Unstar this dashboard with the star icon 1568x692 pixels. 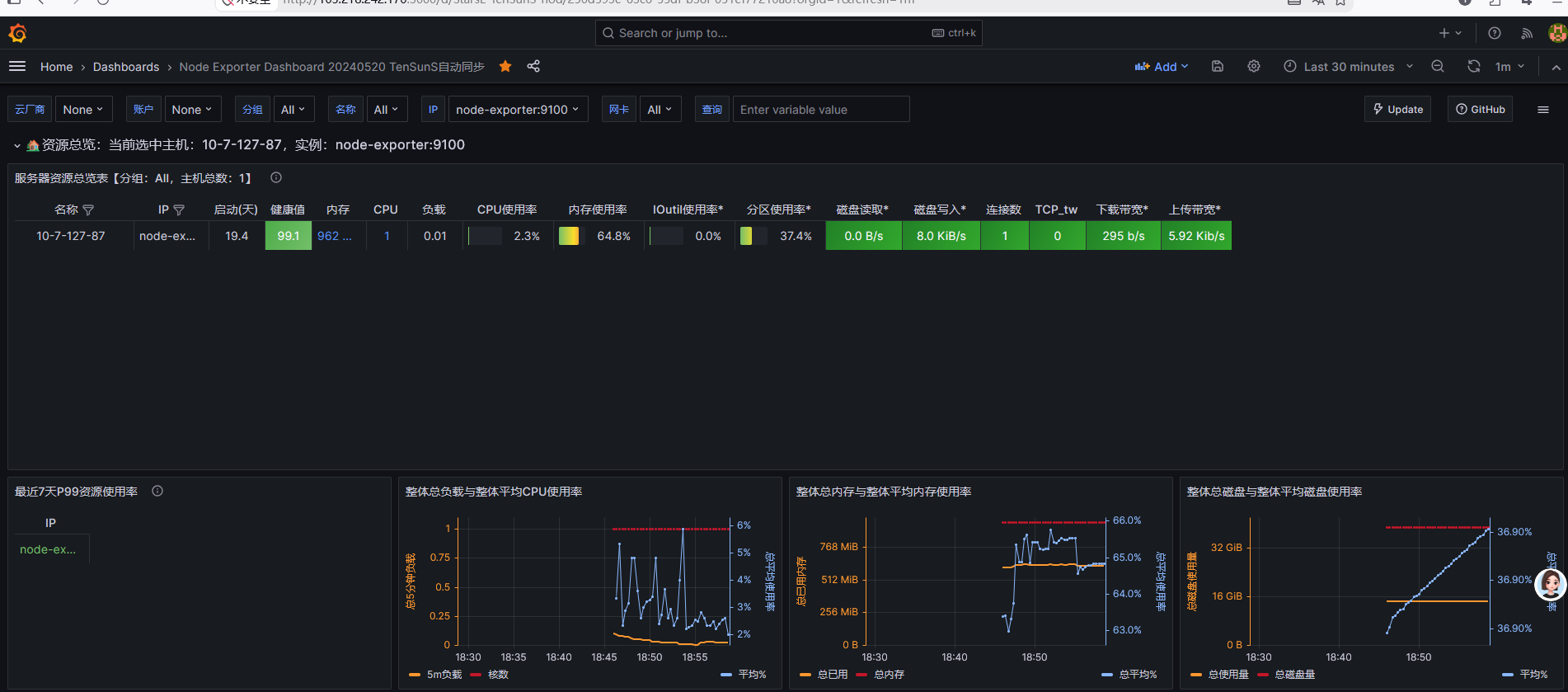coord(505,67)
